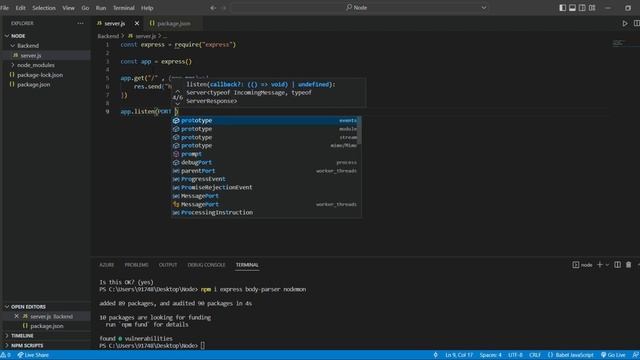Switch to the OUTPUT panel tab
Screen dimensions: 640x360
click(x=168, y=265)
